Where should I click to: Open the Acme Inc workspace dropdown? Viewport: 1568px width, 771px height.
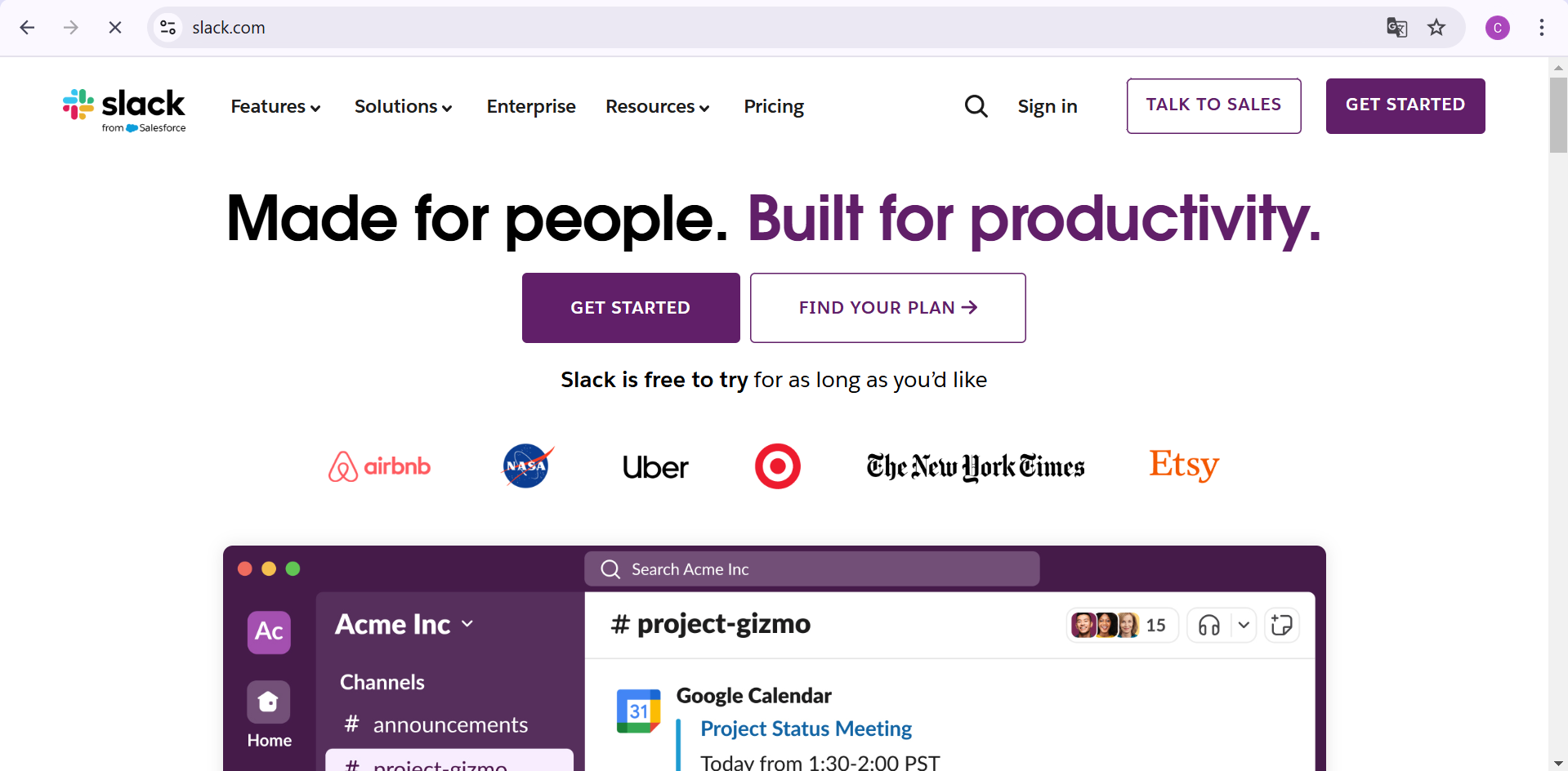point(404,624)
